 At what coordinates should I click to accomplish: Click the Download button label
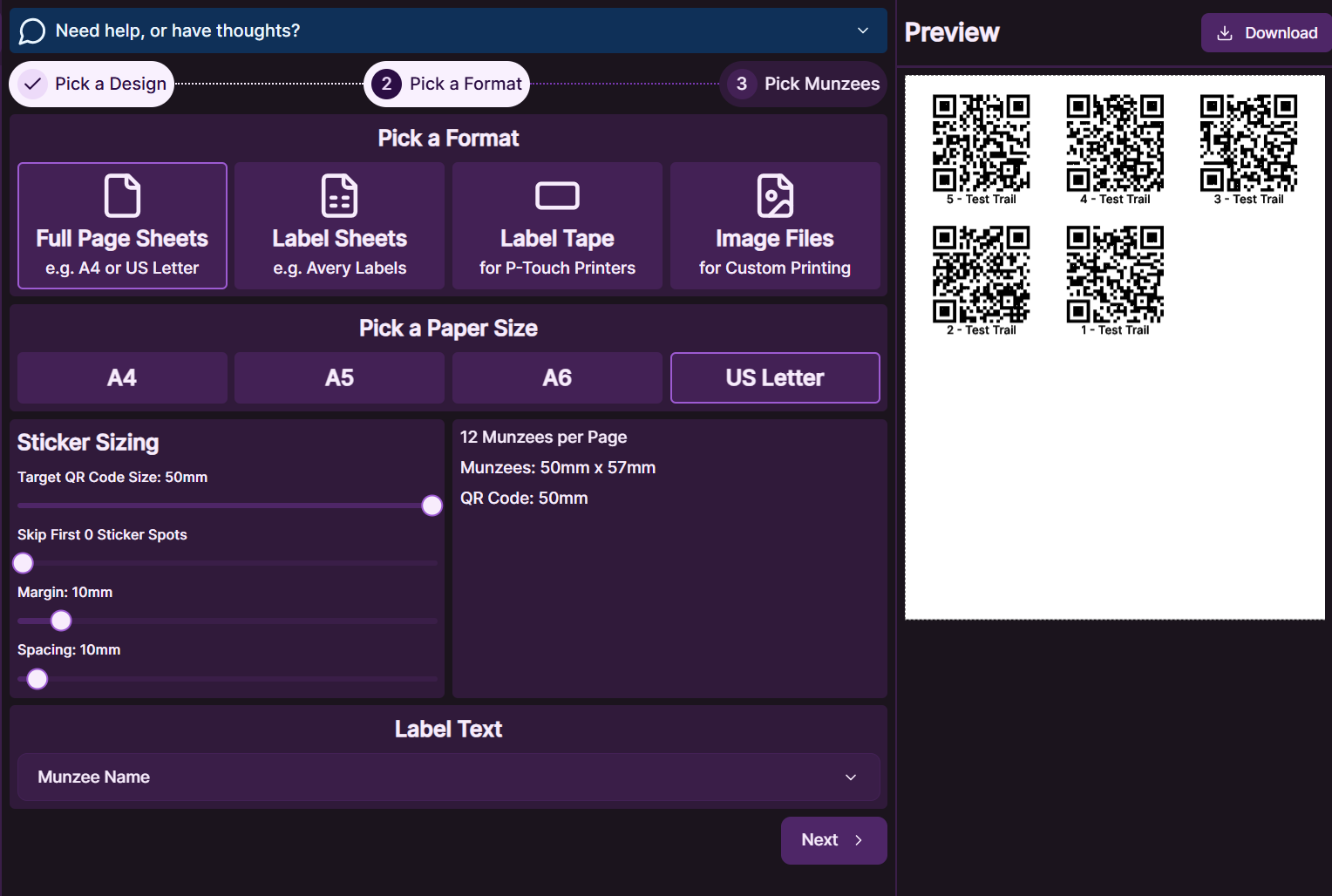click(1281, 33)
